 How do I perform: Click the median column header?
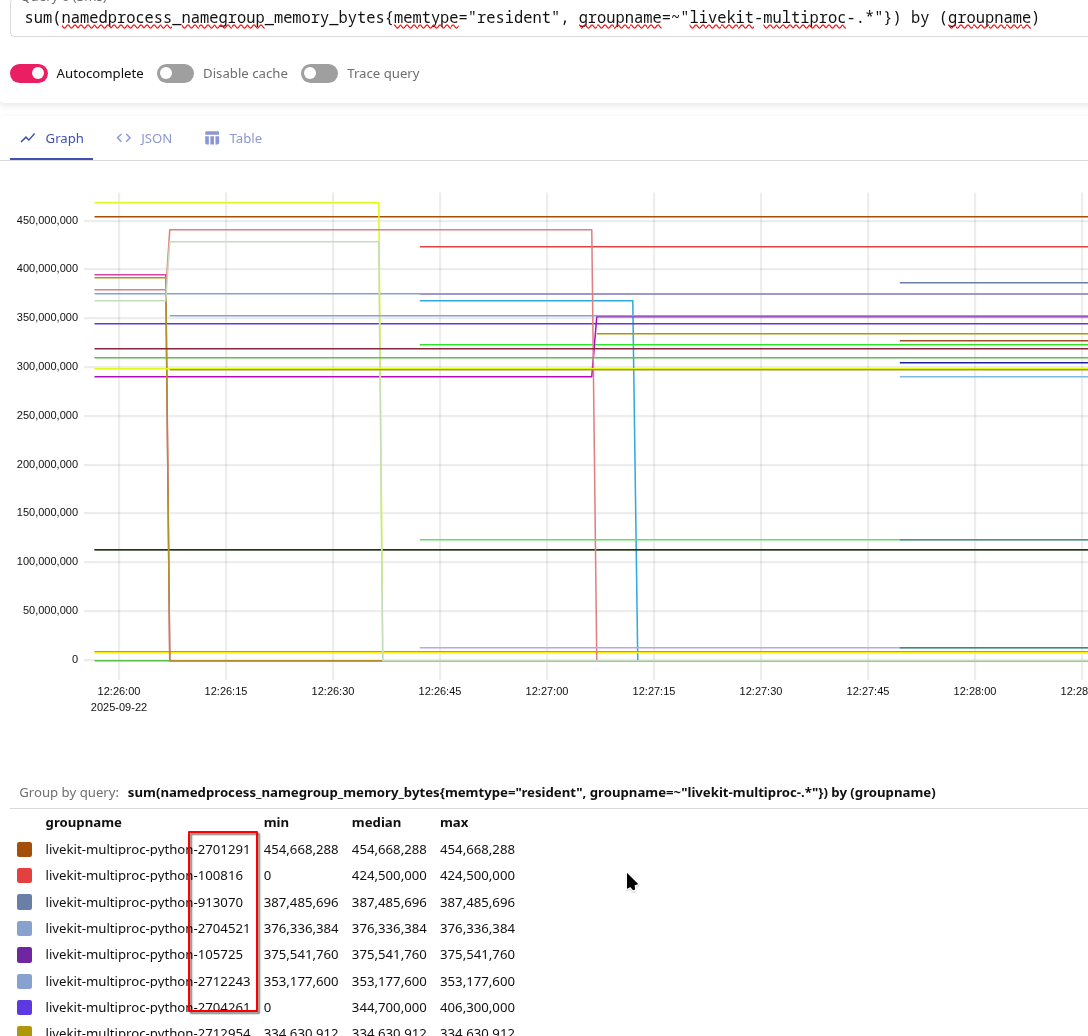(x=376, y=822)
